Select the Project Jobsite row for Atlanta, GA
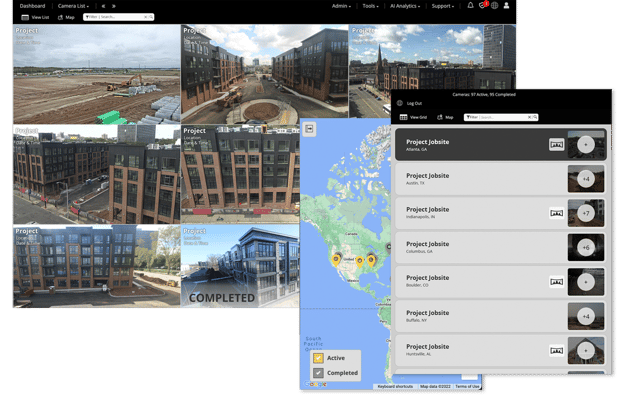Screen dimensions: 640x410 [501, 144]
